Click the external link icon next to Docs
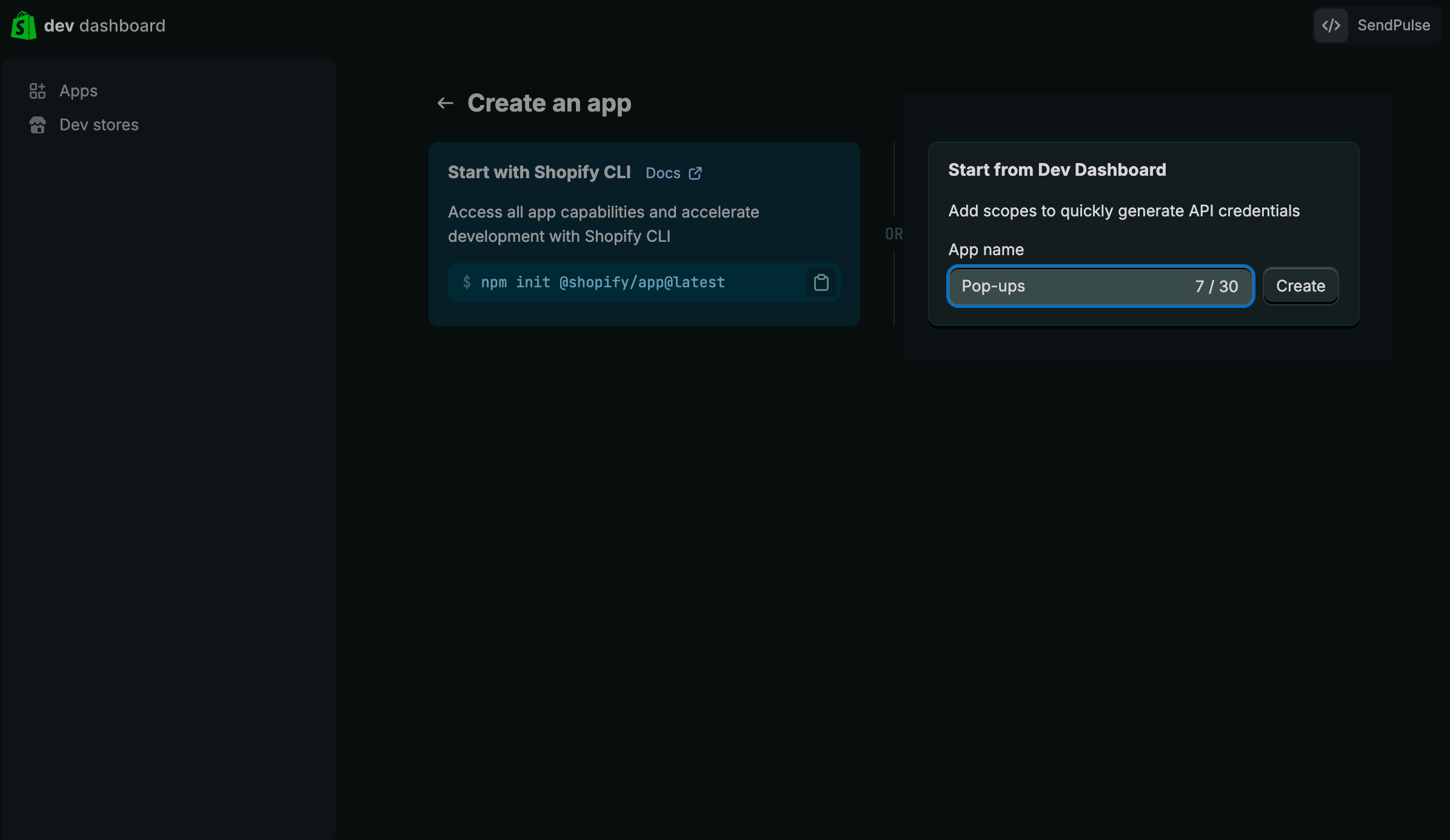The image size is (1450, 840). click(x=695, y=173)
